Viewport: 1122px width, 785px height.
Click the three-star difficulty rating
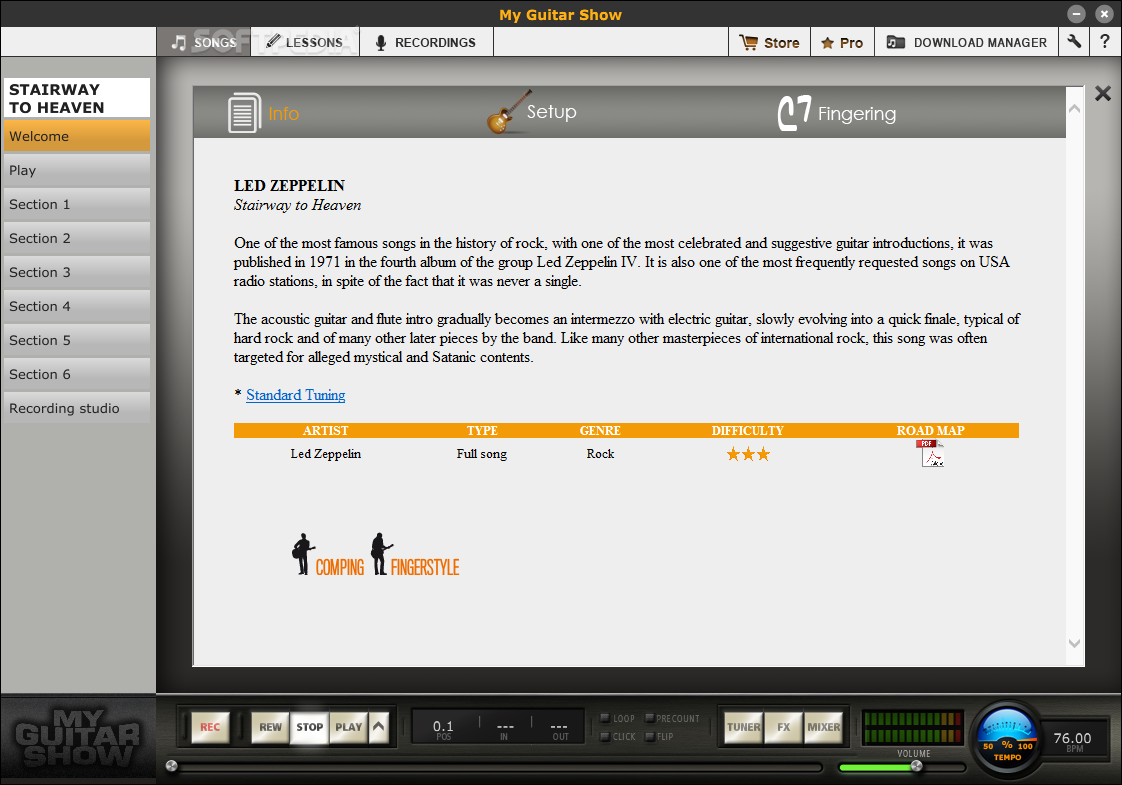[x=748, y=454]
